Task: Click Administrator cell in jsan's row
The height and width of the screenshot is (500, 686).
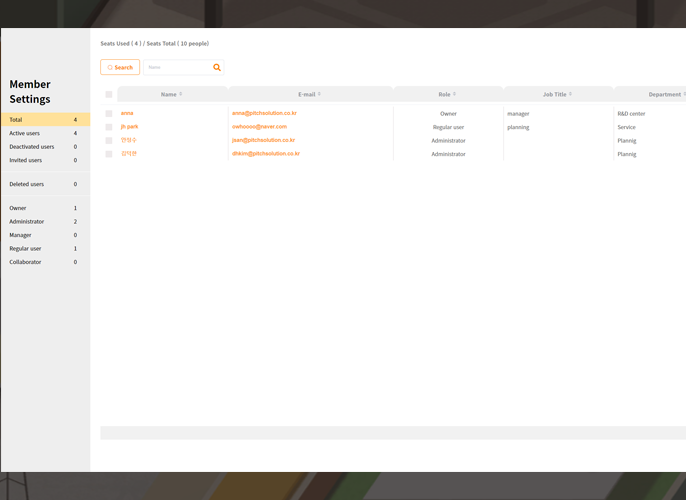Action: (x=448, y=141)
